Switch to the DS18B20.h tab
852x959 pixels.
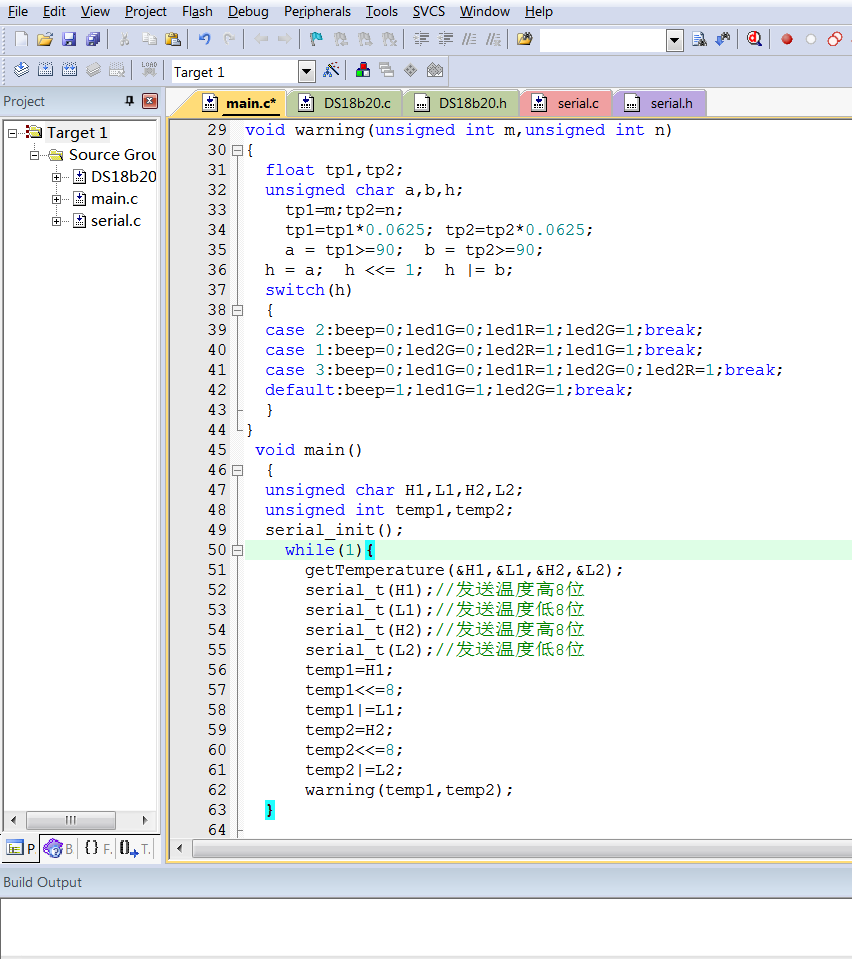pos(462,103)
